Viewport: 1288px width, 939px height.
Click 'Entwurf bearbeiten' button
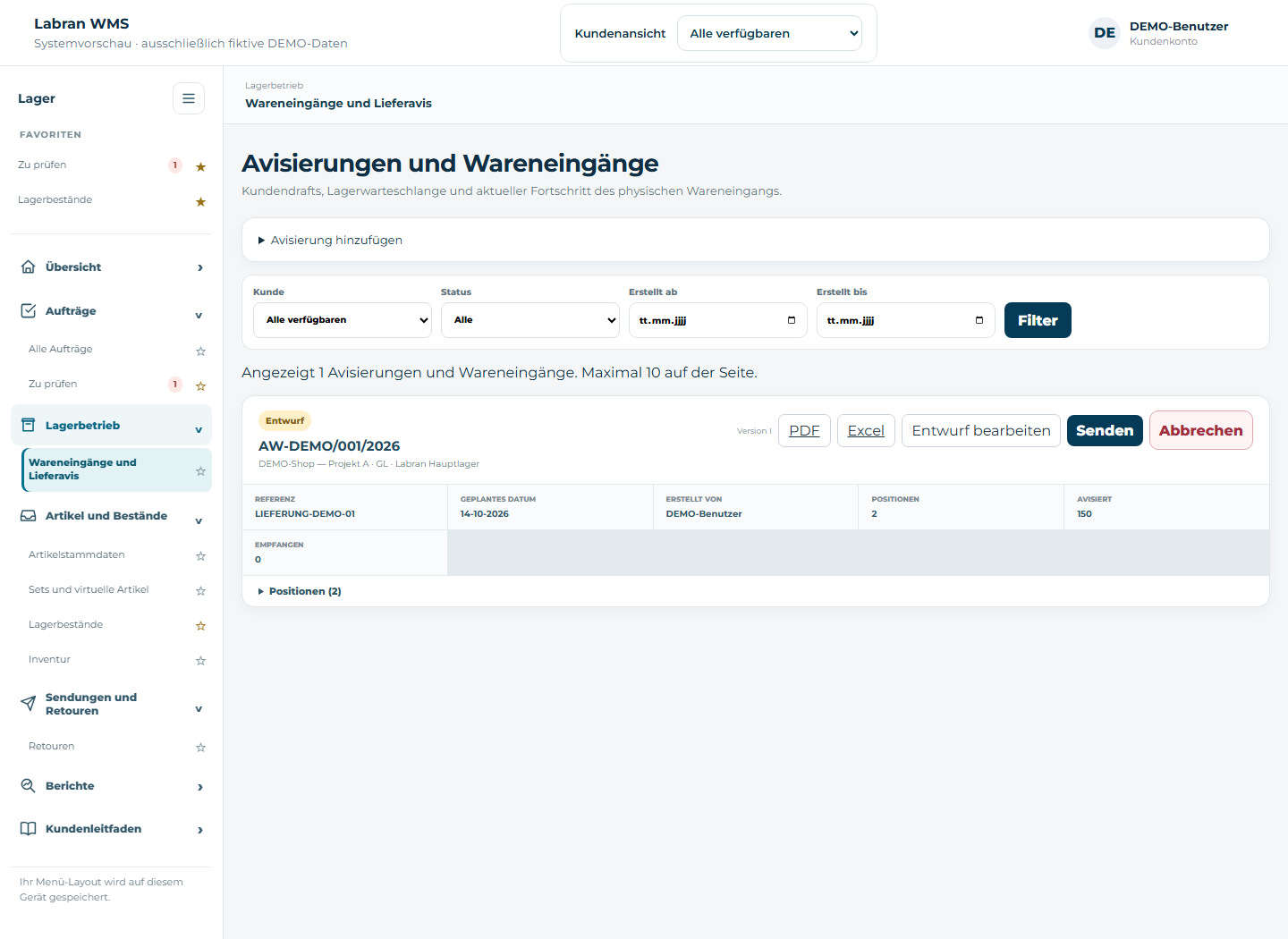tap(981, 430)
